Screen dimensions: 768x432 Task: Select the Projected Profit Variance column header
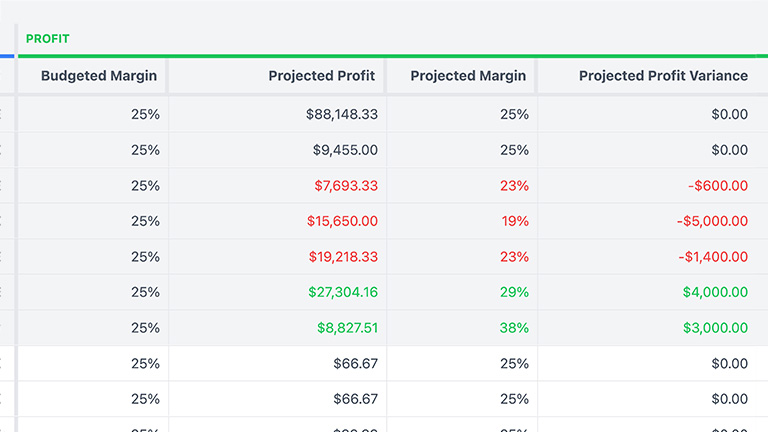pyautogui.click(x=663, y=76)
